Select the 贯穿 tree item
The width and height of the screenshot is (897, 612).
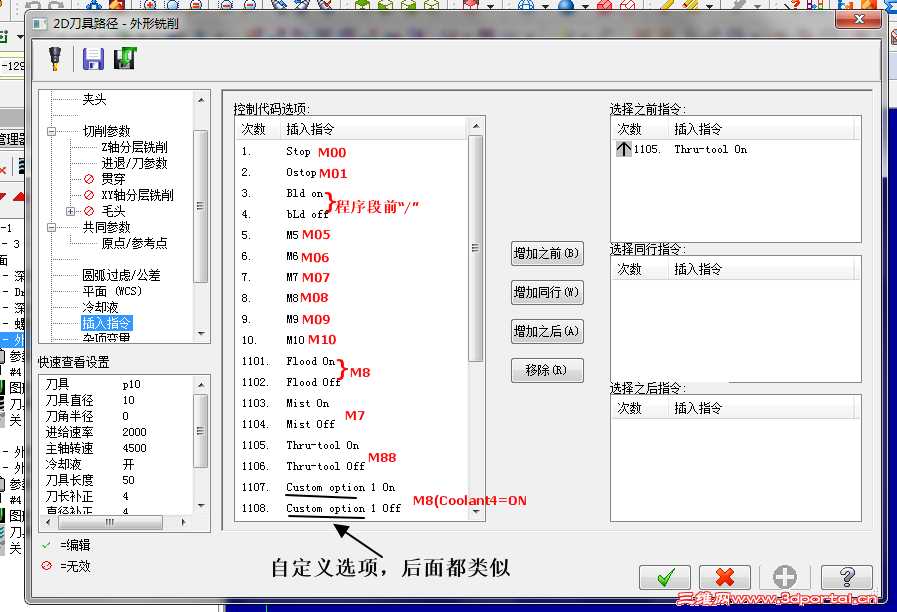113,179
